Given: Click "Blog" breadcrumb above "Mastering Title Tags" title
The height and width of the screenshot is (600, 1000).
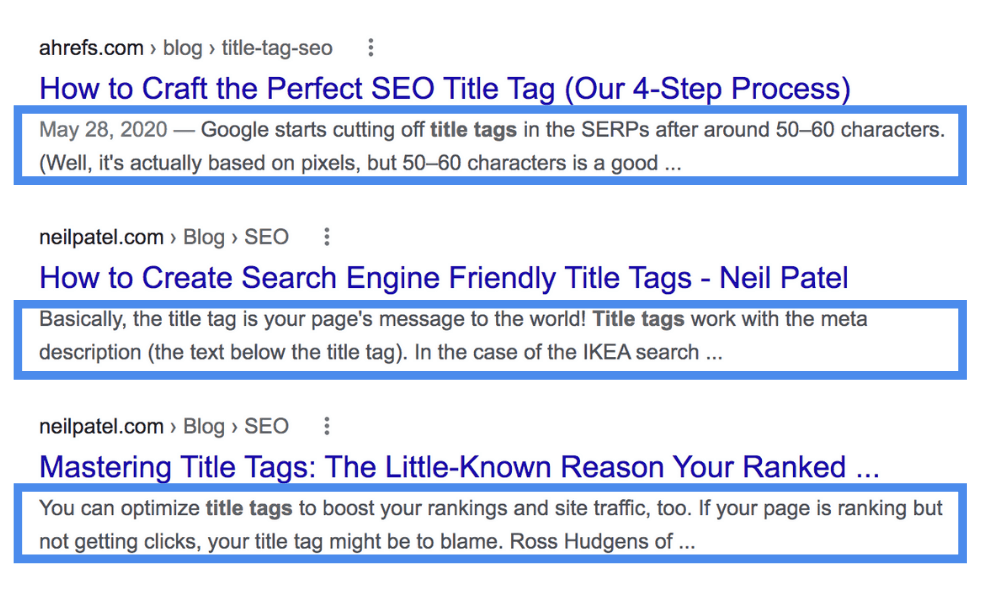Looking at the screenshot, I should coord(204,427).
